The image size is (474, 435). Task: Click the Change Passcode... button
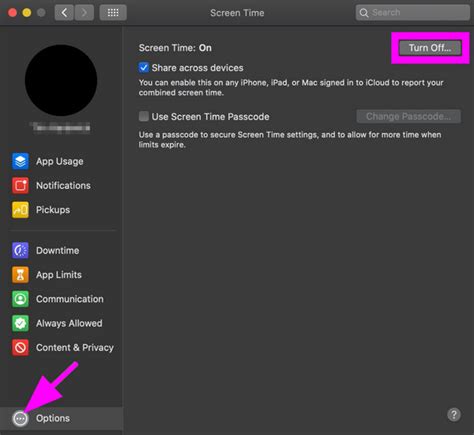pos(409,117)
